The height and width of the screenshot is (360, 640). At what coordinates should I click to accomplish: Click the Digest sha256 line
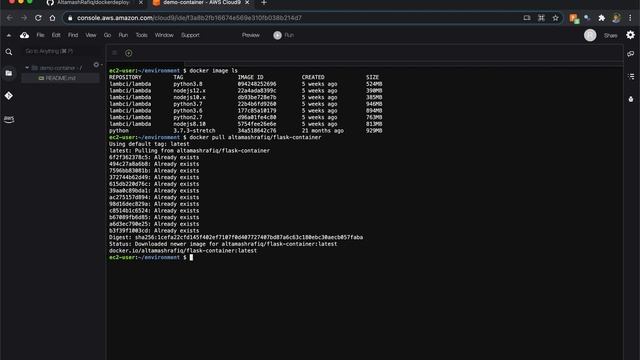click(x=236, y=237)
